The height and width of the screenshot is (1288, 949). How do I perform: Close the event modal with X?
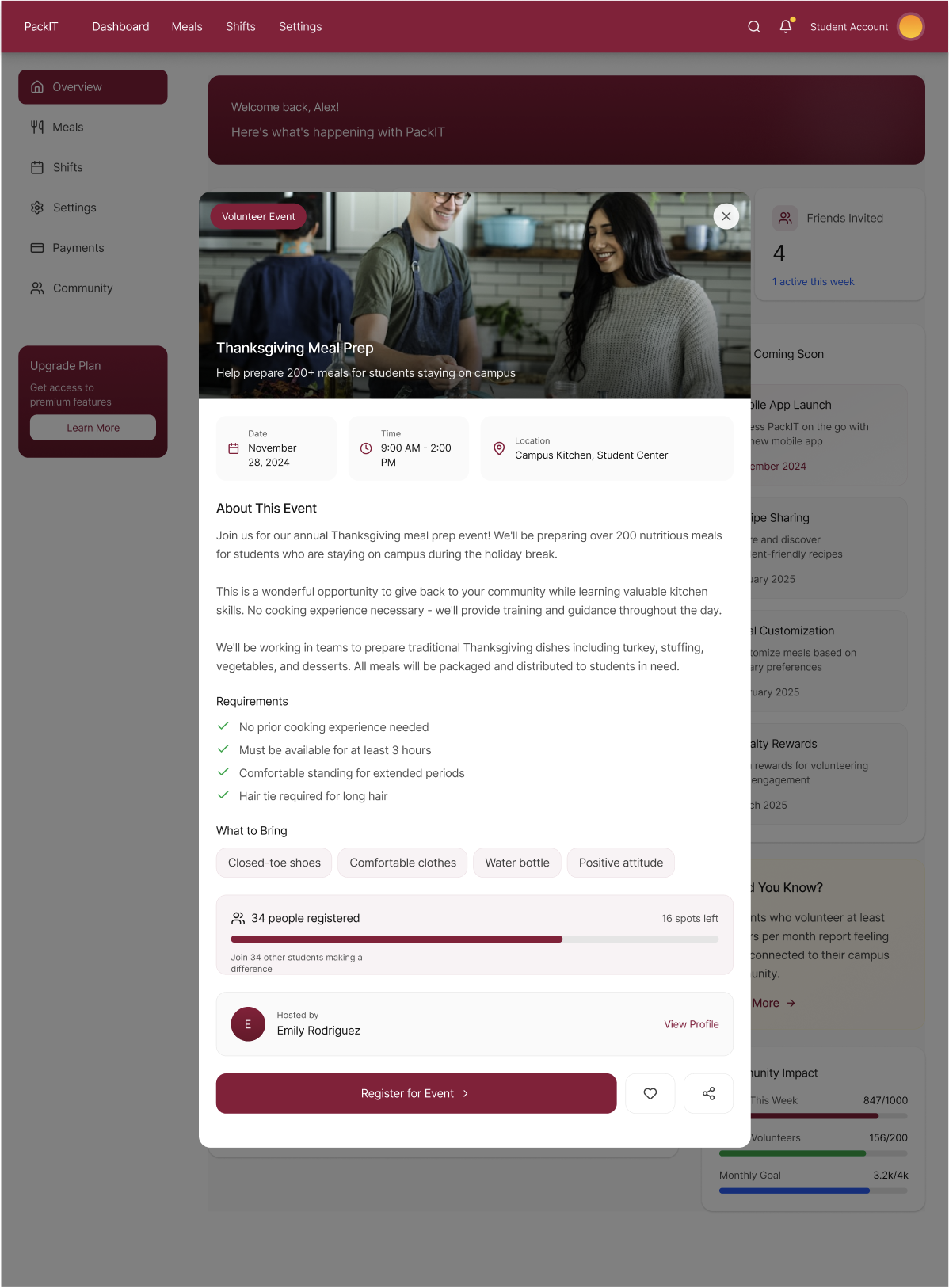point(726,216)
